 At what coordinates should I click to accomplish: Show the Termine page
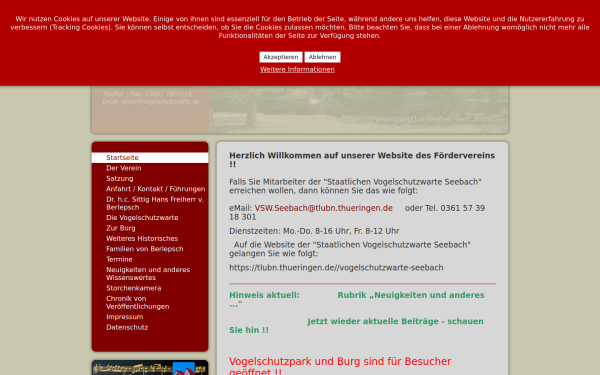pyautogui.click(x=119, y=259)
